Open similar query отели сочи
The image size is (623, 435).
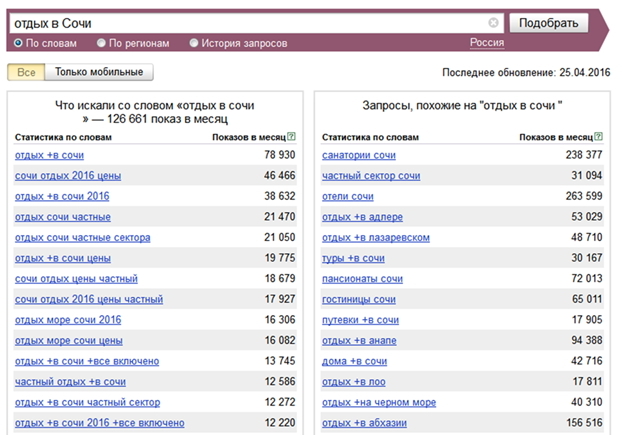click(348, 196)
